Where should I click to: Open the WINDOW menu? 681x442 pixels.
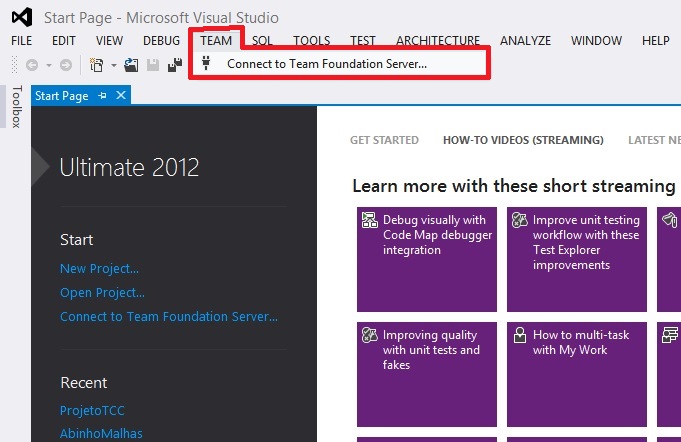596,41
